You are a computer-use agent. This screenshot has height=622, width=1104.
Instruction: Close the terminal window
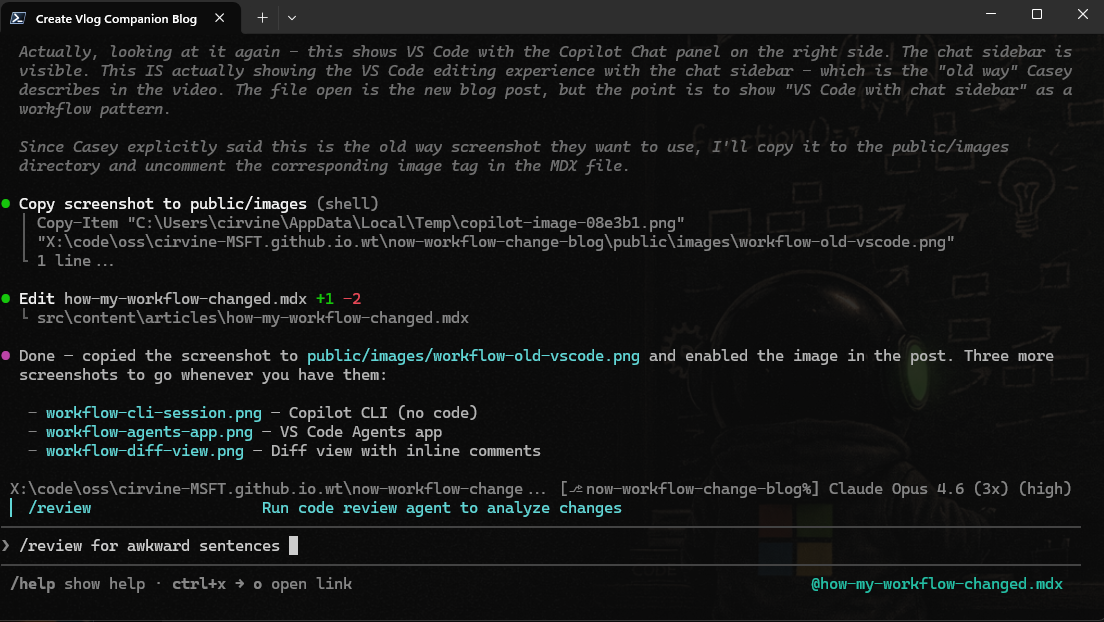click(x=1082, y=14)
